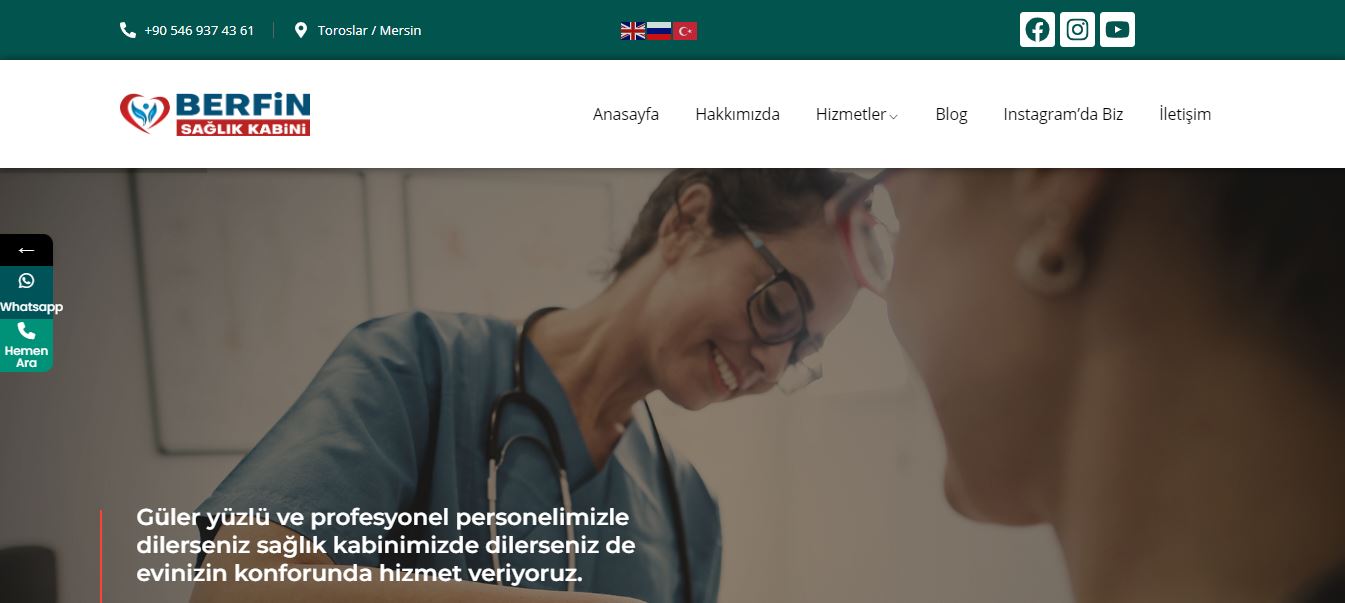Open the Hakkımızda menu item
Viewport: 1345px width, 603px height.
737,114
